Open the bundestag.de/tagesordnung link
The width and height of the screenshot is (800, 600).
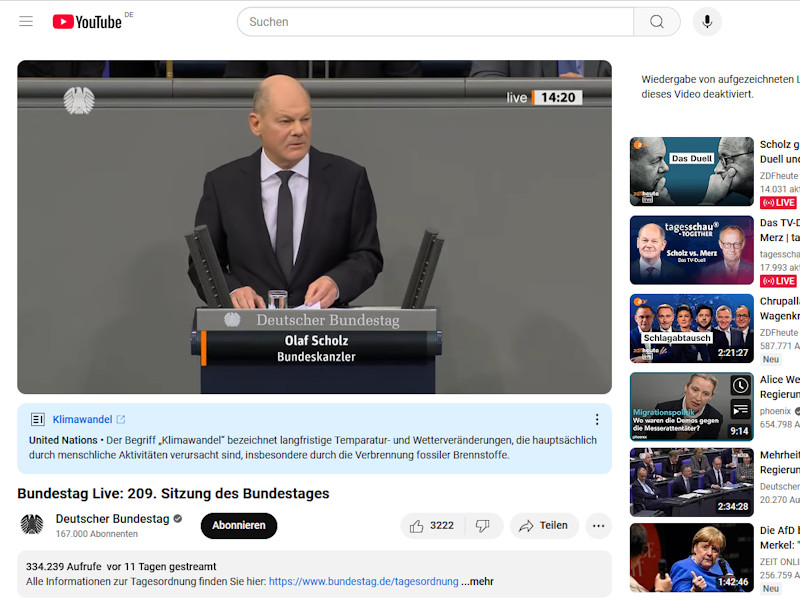[363, 582]
